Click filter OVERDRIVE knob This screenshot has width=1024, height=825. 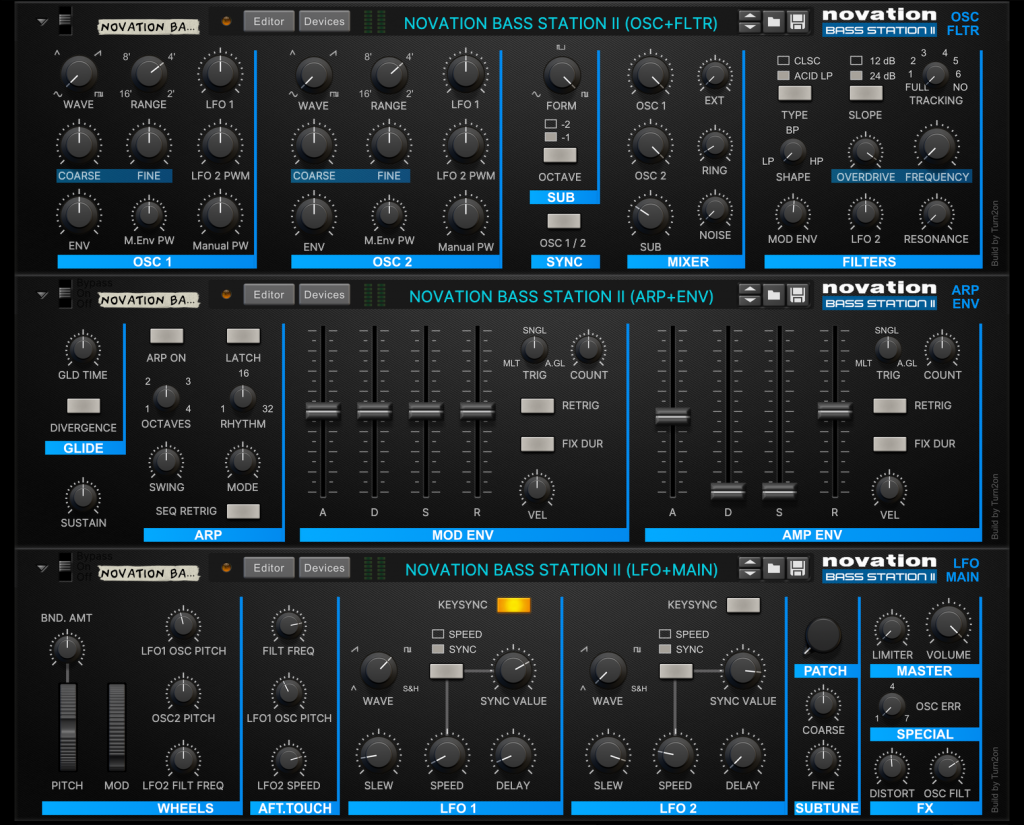pyautogui.click(x=865, y=151)
